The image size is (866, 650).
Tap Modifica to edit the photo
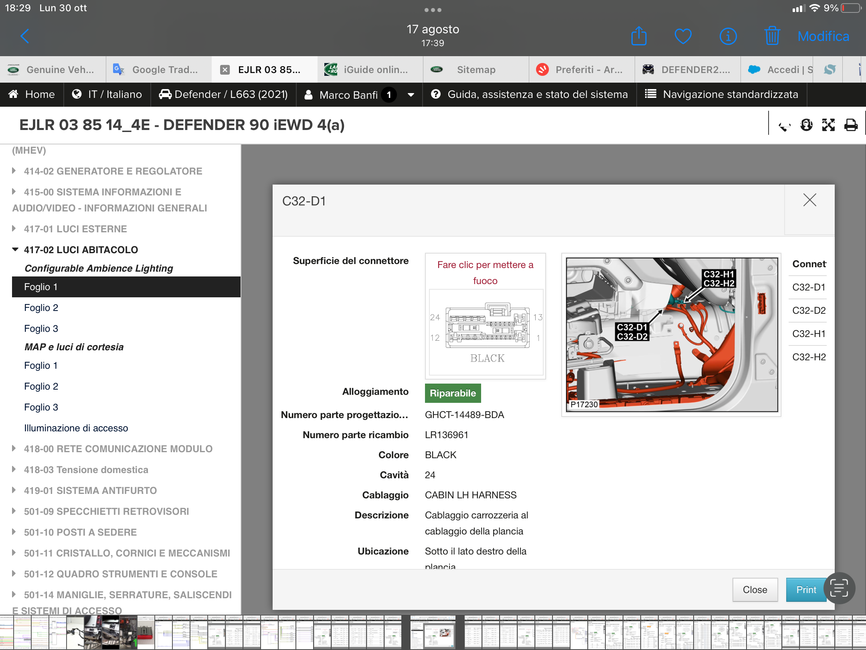coord(823,36)
